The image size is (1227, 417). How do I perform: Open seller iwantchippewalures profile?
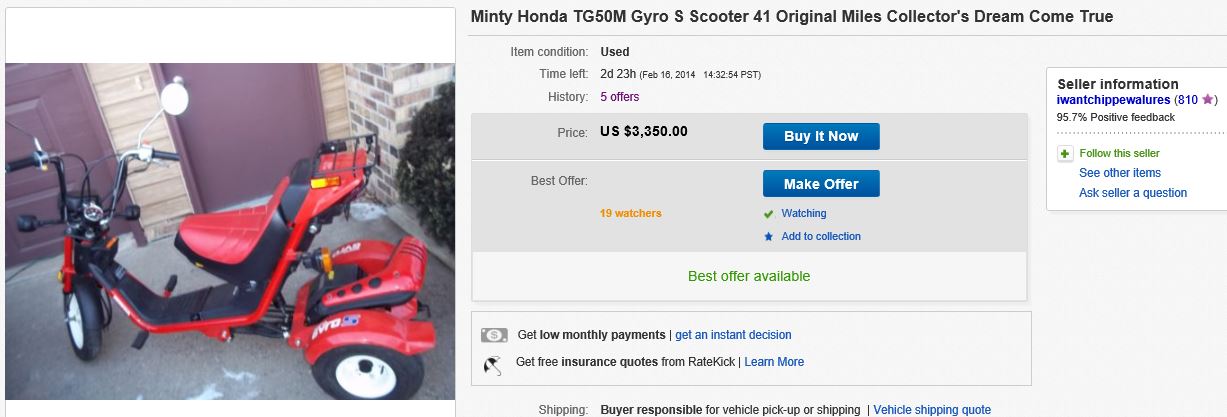pos(1113,100)
